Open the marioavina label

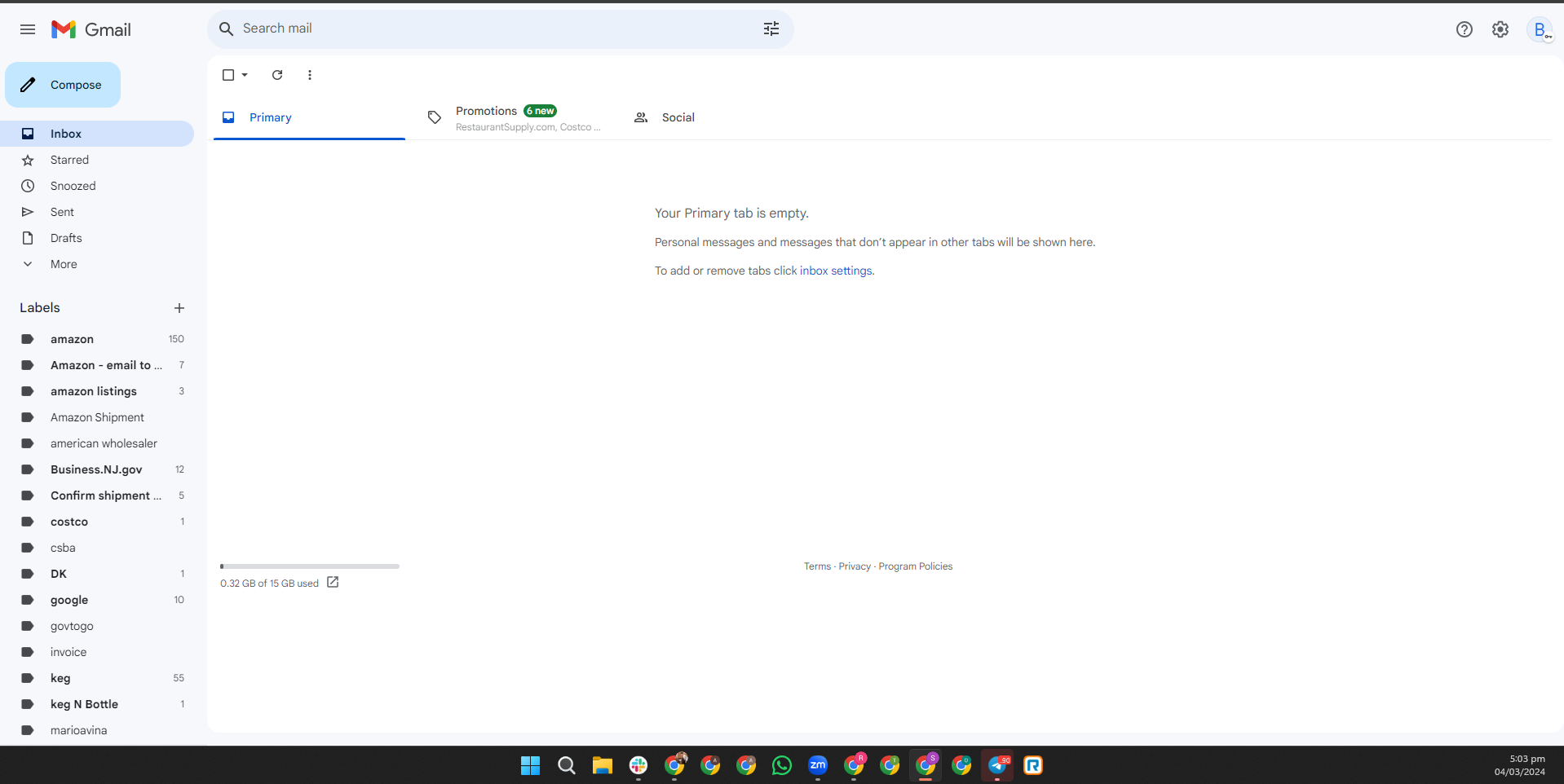click(x=97, y=730)
